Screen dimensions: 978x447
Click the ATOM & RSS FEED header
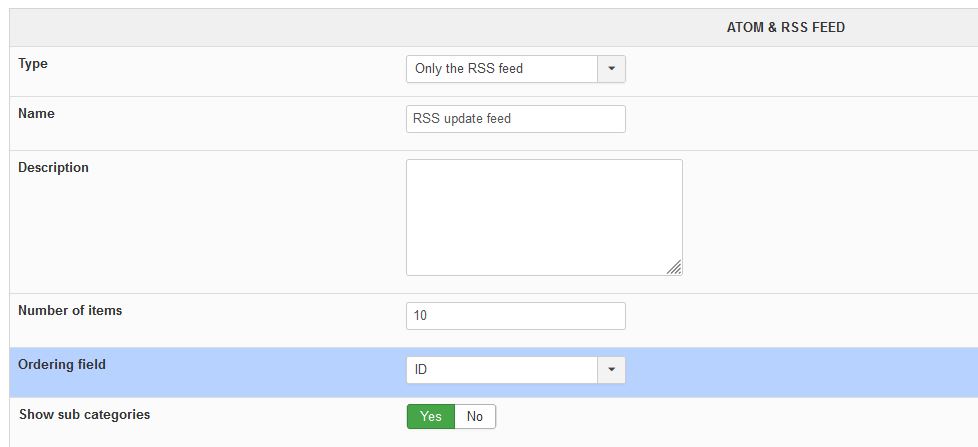pos(785,28)
